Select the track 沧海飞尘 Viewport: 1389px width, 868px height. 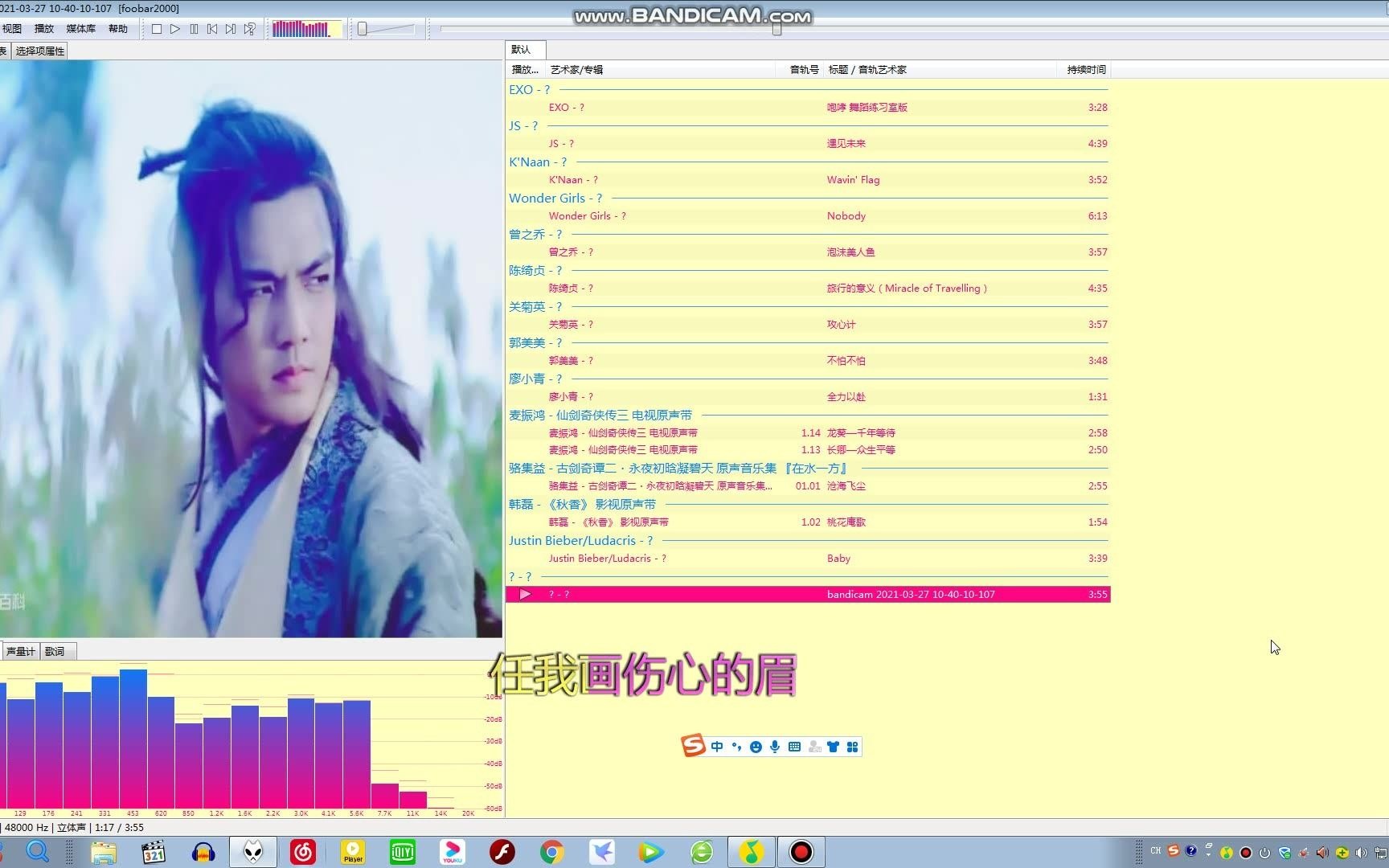(x=808, y=486)
